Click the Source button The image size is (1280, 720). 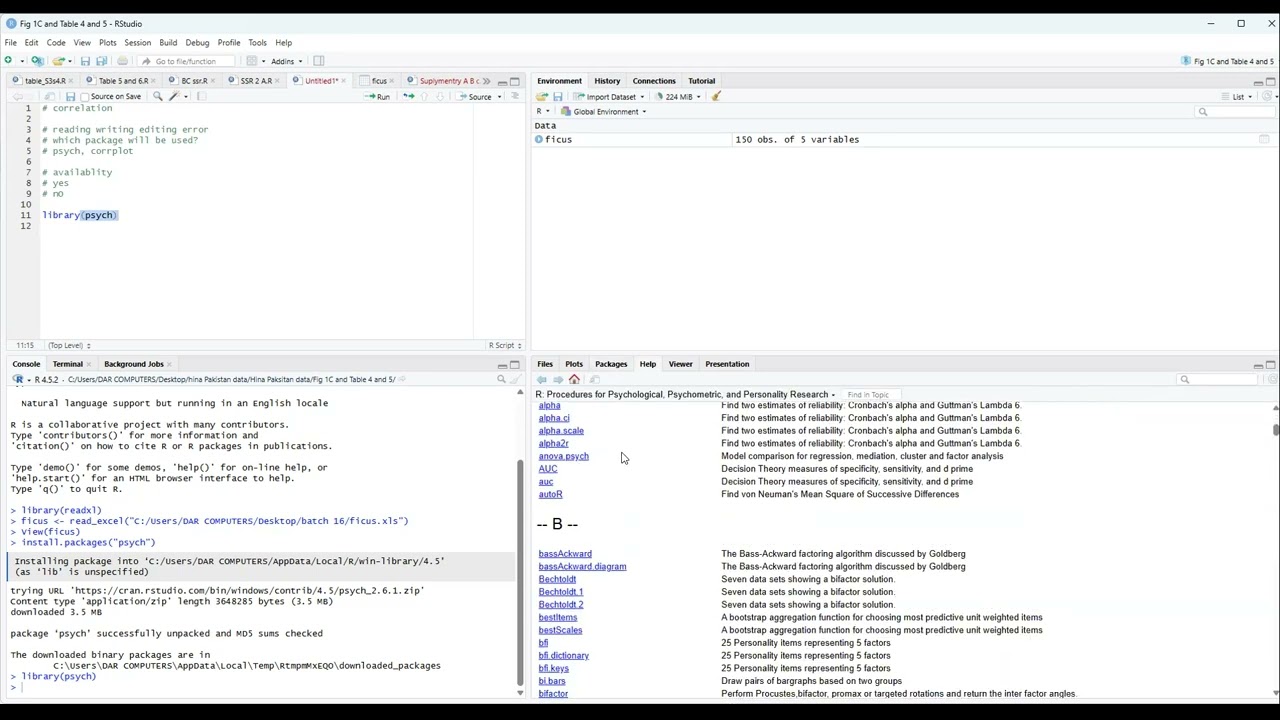[x=475, y=97]
